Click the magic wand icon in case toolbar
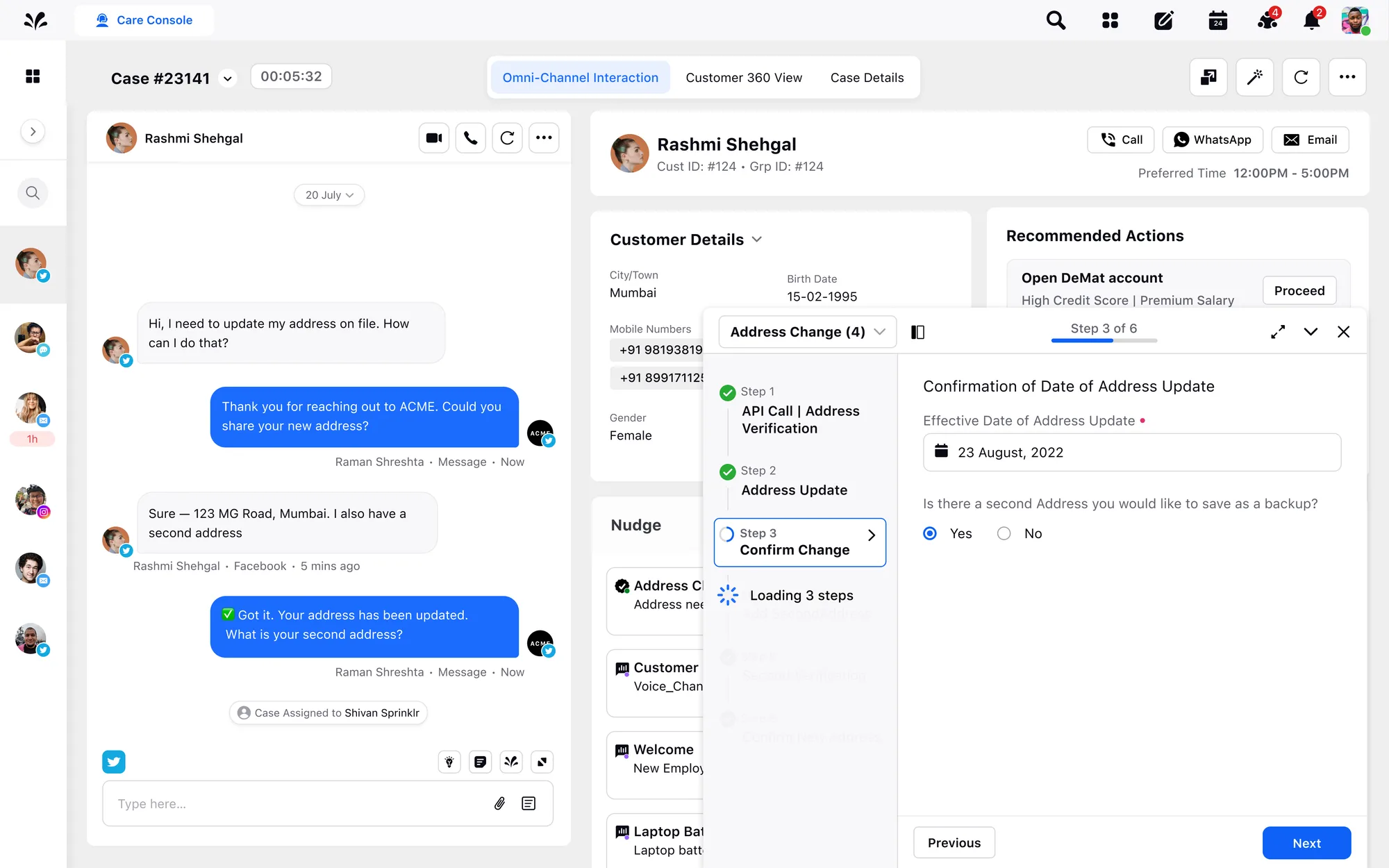 1255,77
